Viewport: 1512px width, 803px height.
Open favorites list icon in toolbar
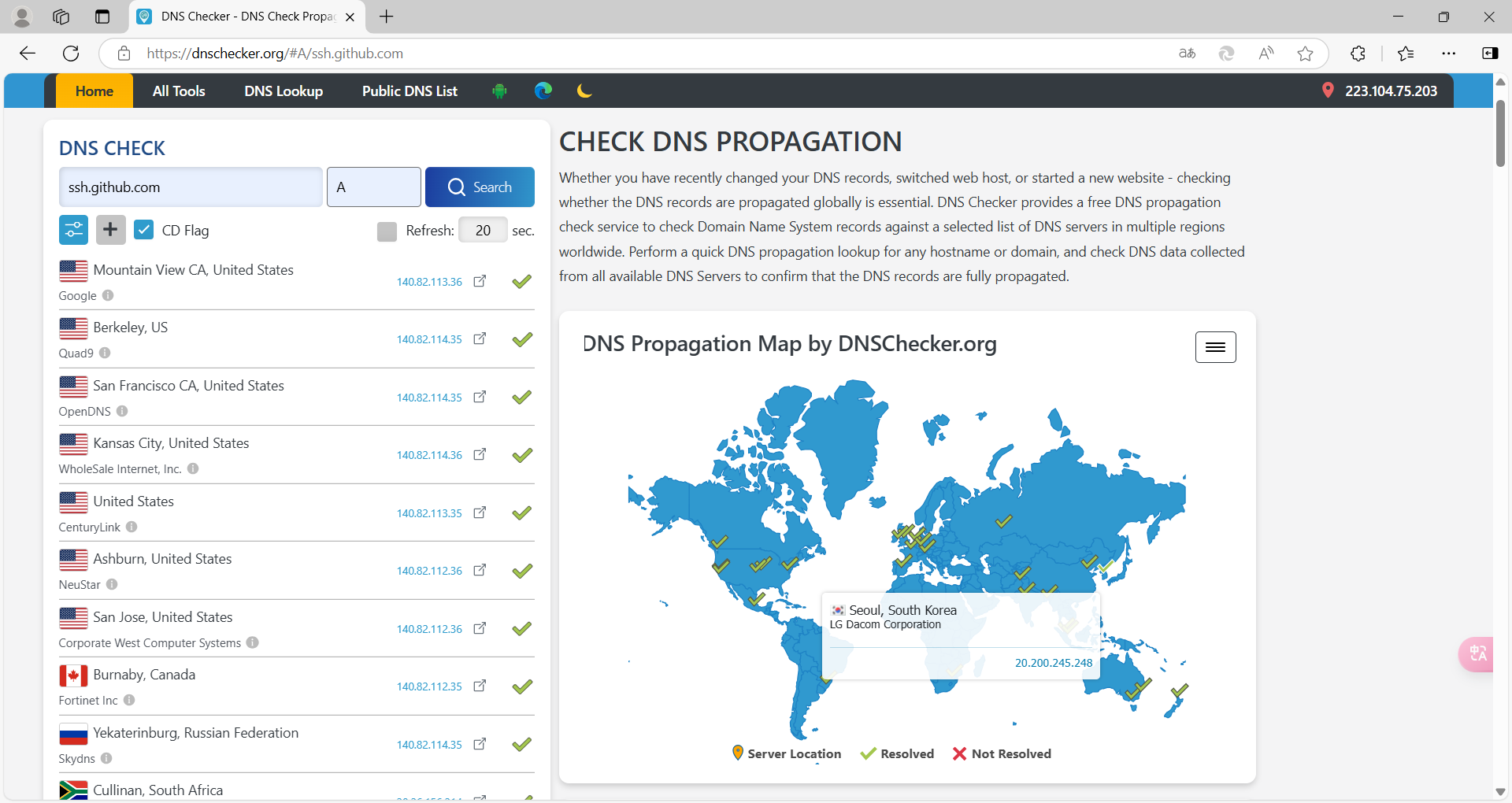pos(1406,54)
